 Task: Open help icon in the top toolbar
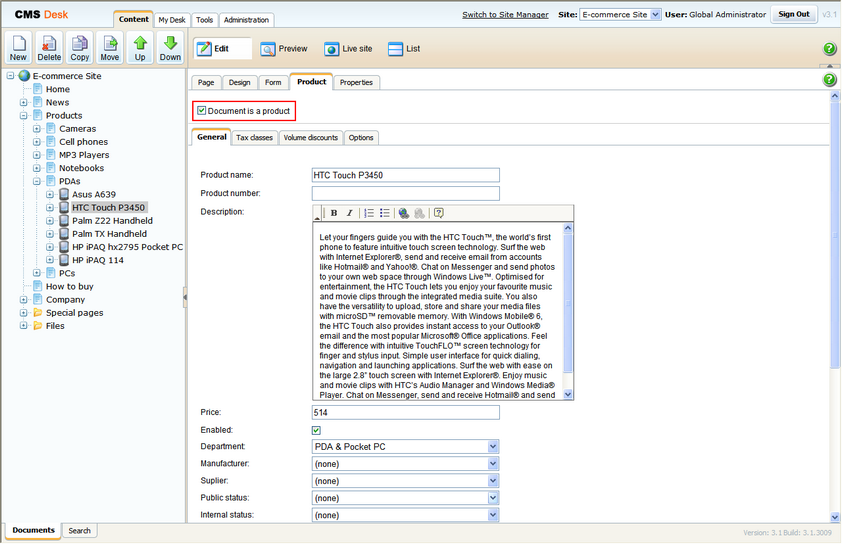point(830,49)
